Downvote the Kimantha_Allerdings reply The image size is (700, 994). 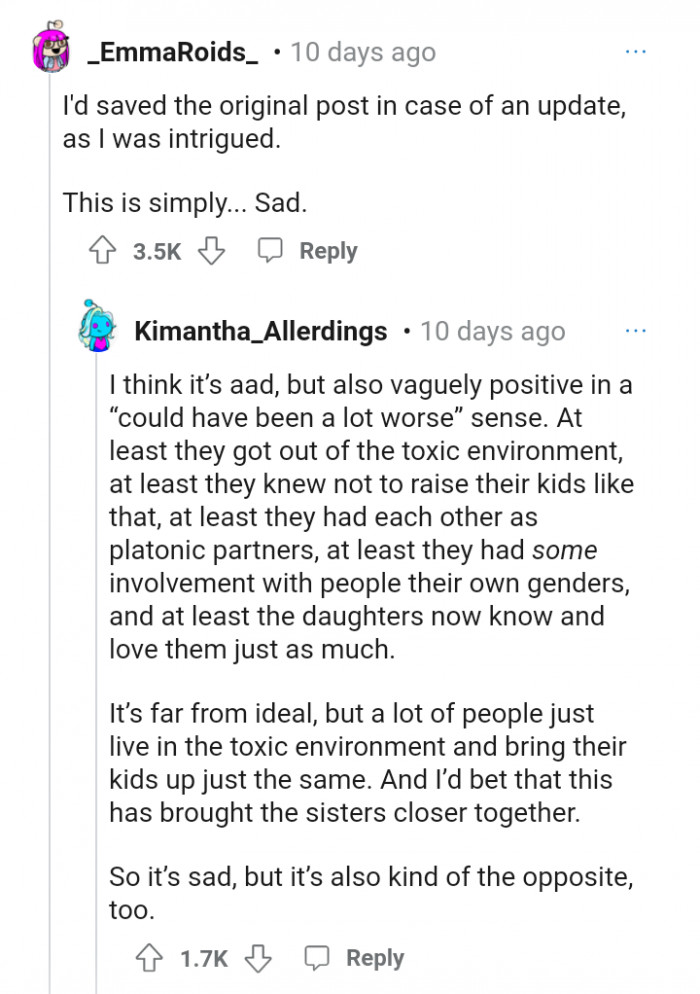tap(258, 958)
